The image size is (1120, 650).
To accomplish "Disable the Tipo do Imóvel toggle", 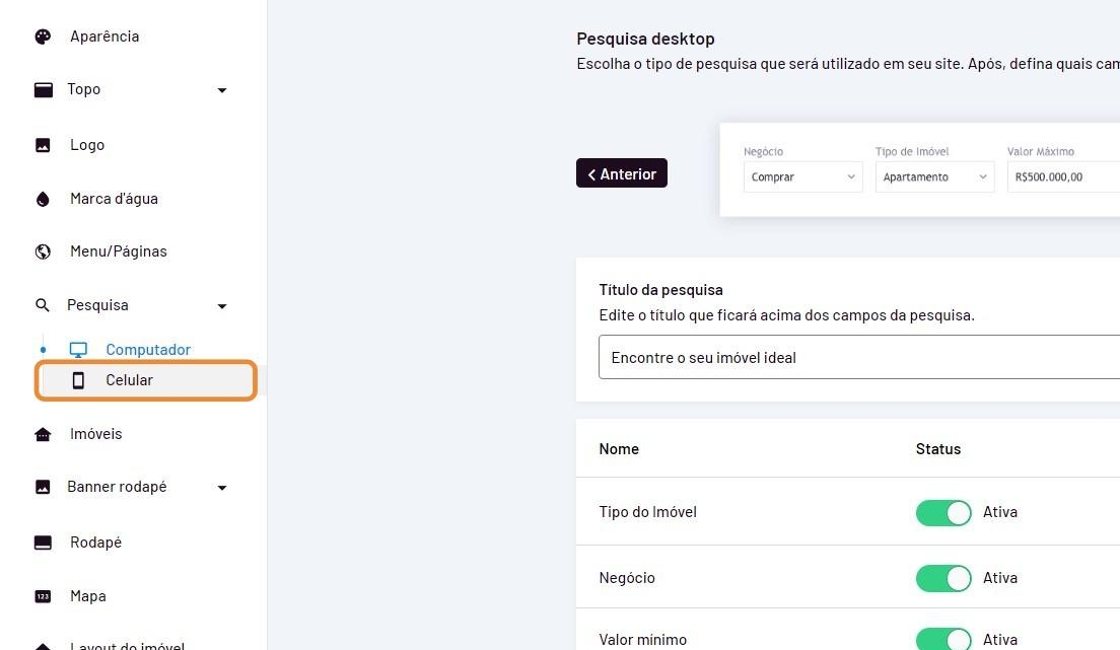I will 943,513.
